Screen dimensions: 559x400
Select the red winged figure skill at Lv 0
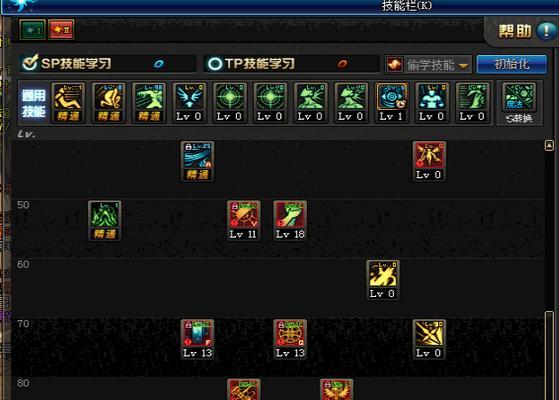click(x=429, y=161)
